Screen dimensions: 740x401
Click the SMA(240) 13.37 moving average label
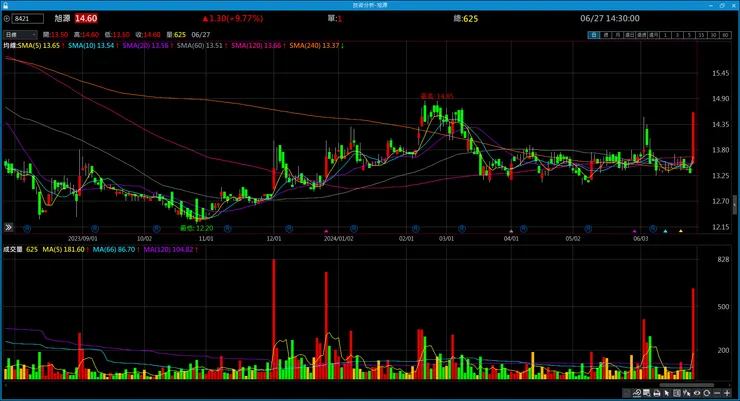point(314,45)
